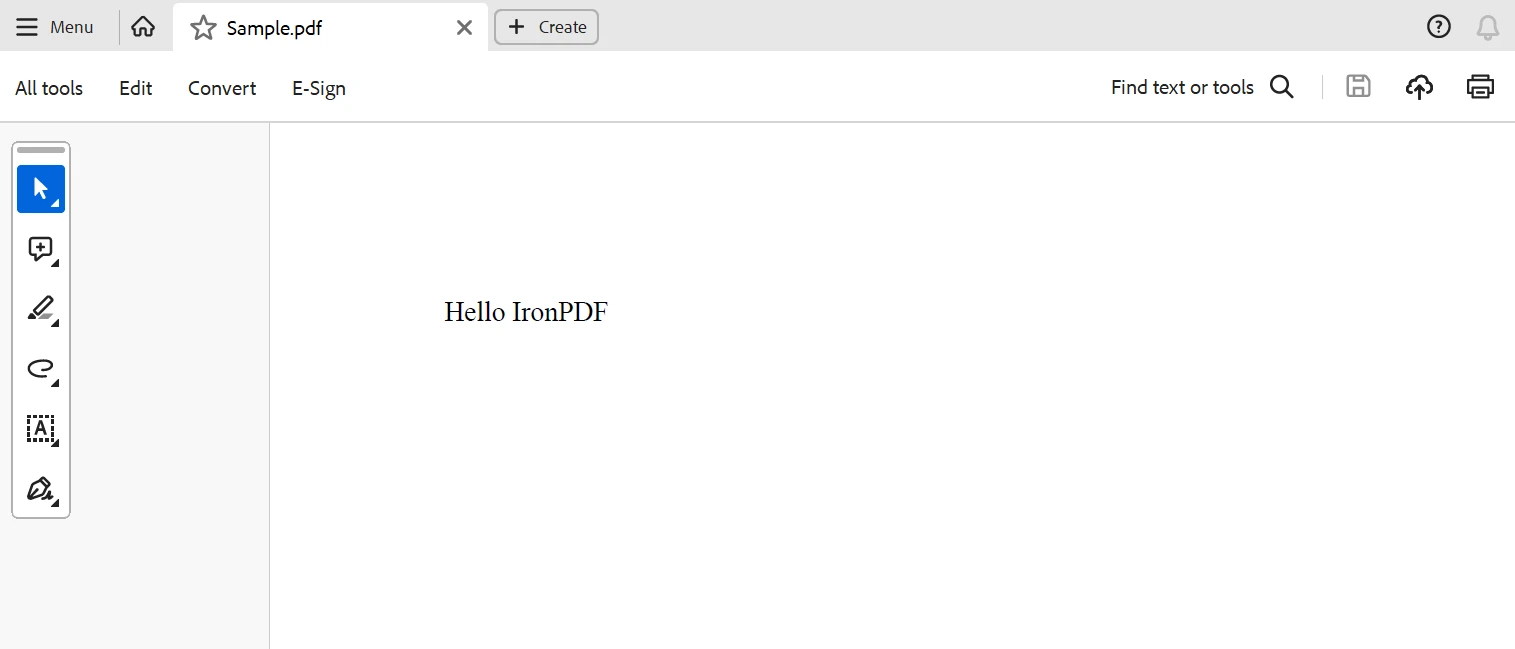Start the Fill & Sign tool

(x=40, y=489)
